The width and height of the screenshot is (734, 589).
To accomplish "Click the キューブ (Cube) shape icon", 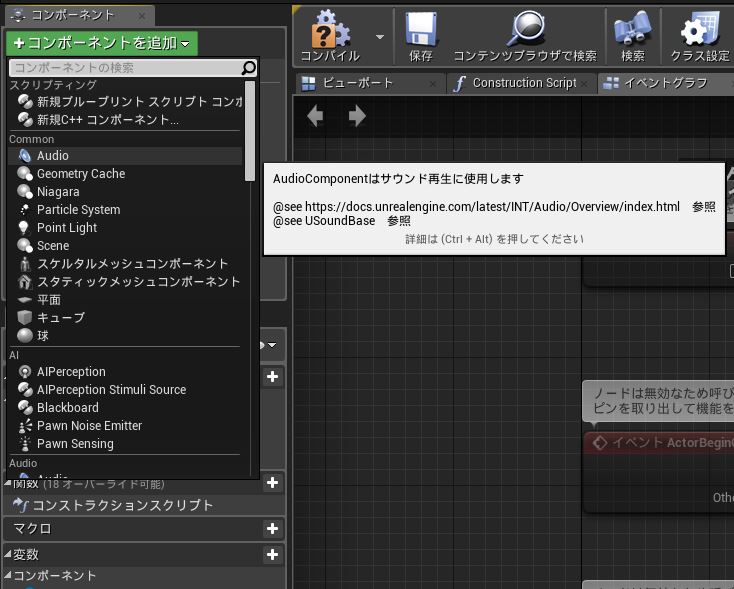I will coord(24,317).
